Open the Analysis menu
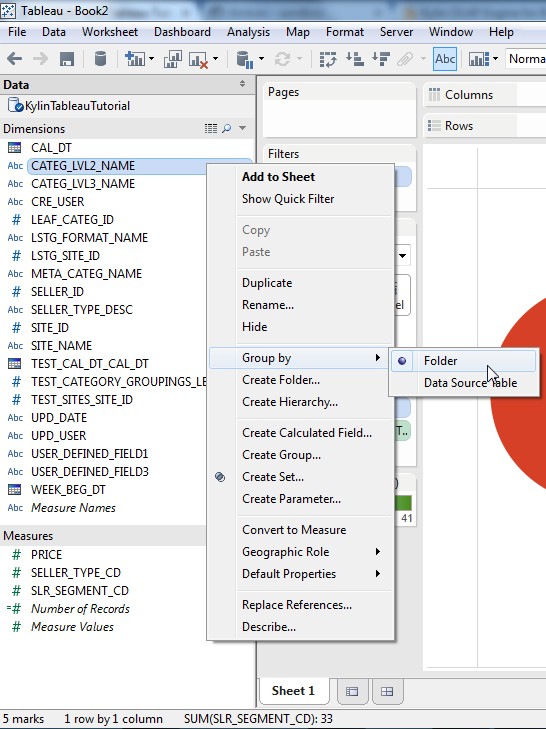Image resolution: width=546 pixels, height=729 pixels. pos(248,32)
